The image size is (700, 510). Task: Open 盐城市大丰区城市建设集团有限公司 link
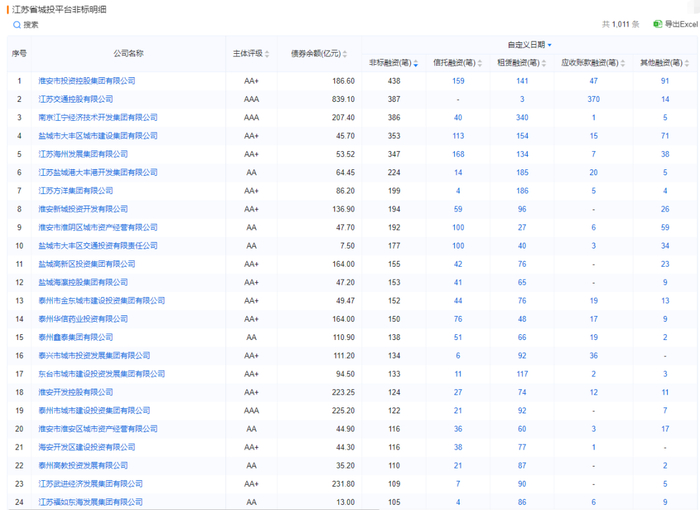tap(98, 136)
